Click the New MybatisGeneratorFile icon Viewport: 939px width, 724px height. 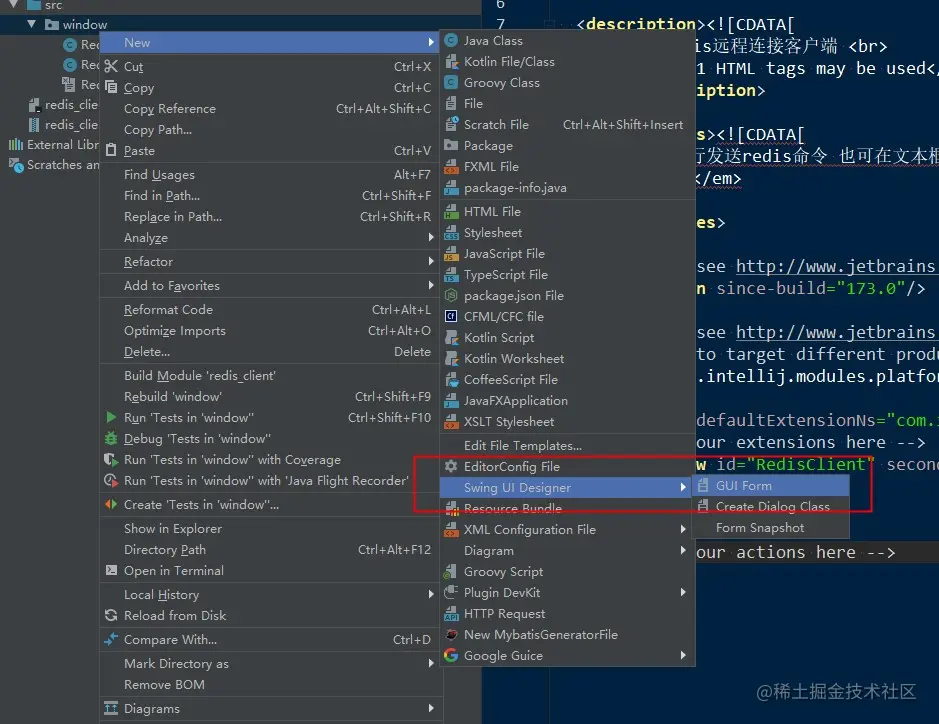pyautogui.click(x=451, y=635)
